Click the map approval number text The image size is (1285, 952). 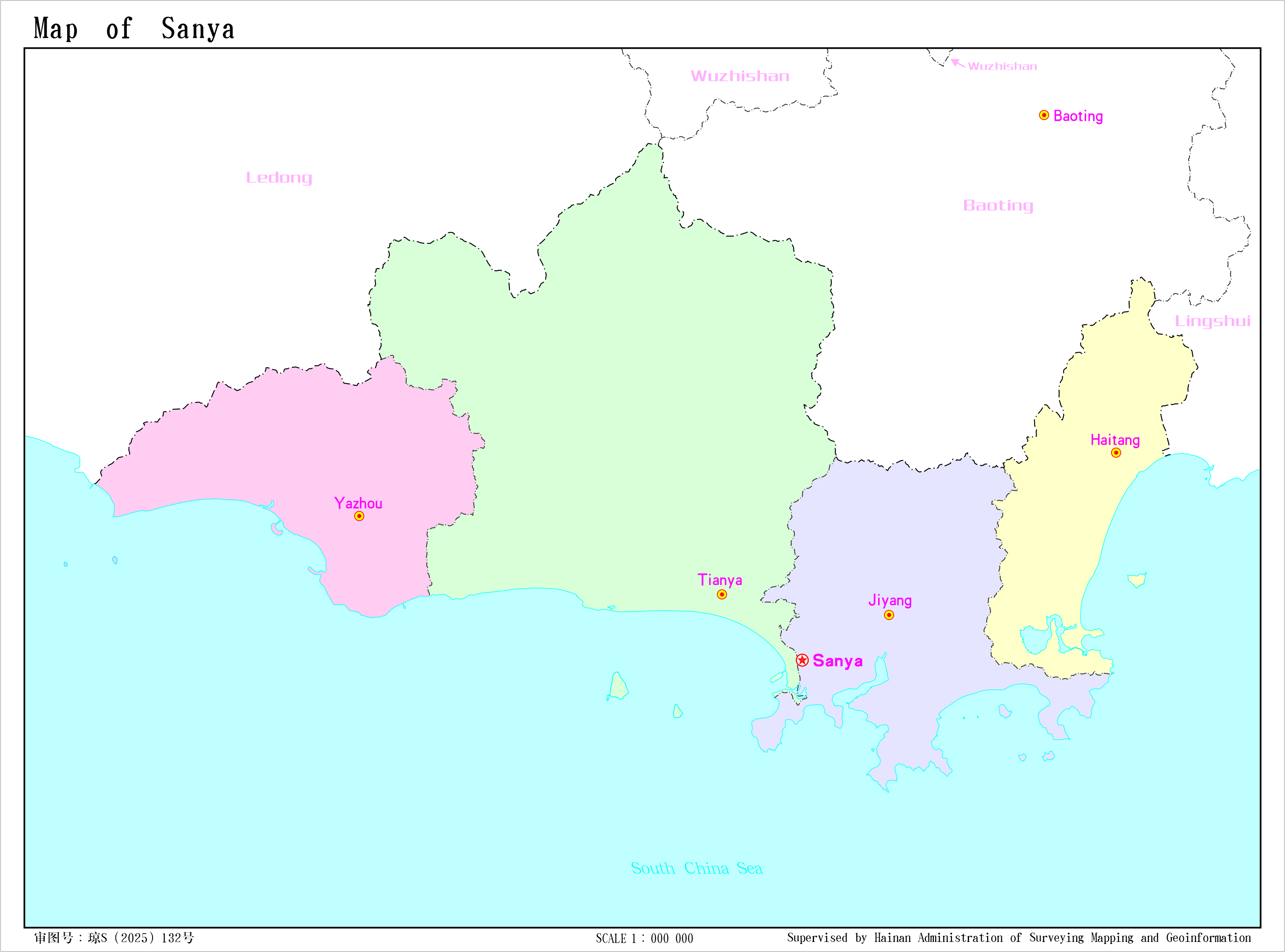(x=114, y=938)
